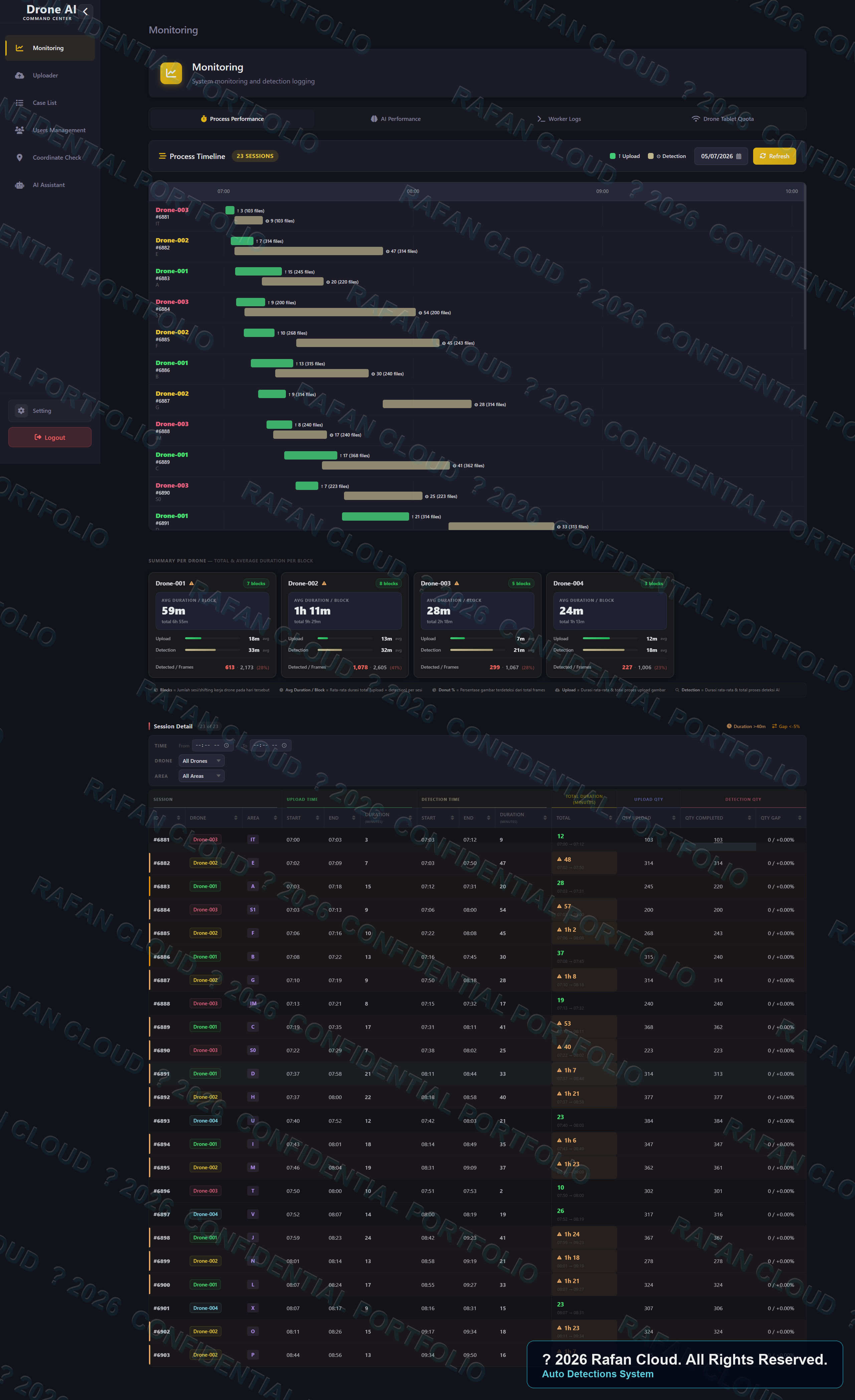Open the All Areas dropdown
Viewport: 855px width, 1400px height.
pos(202,776)
